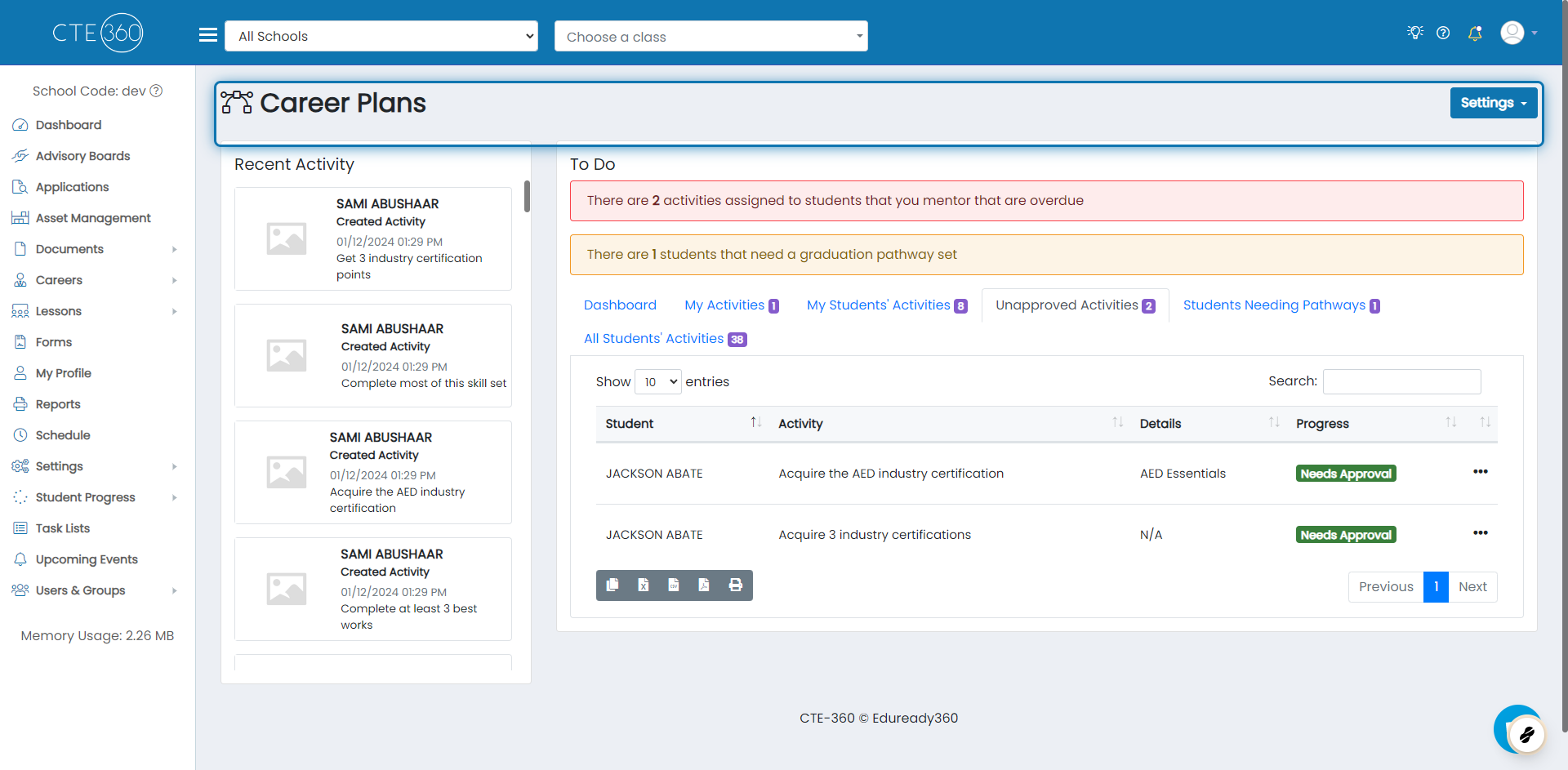1568x770 pixels.
Task: Go to the Next table page
Action: click(x=1472, y=586)
